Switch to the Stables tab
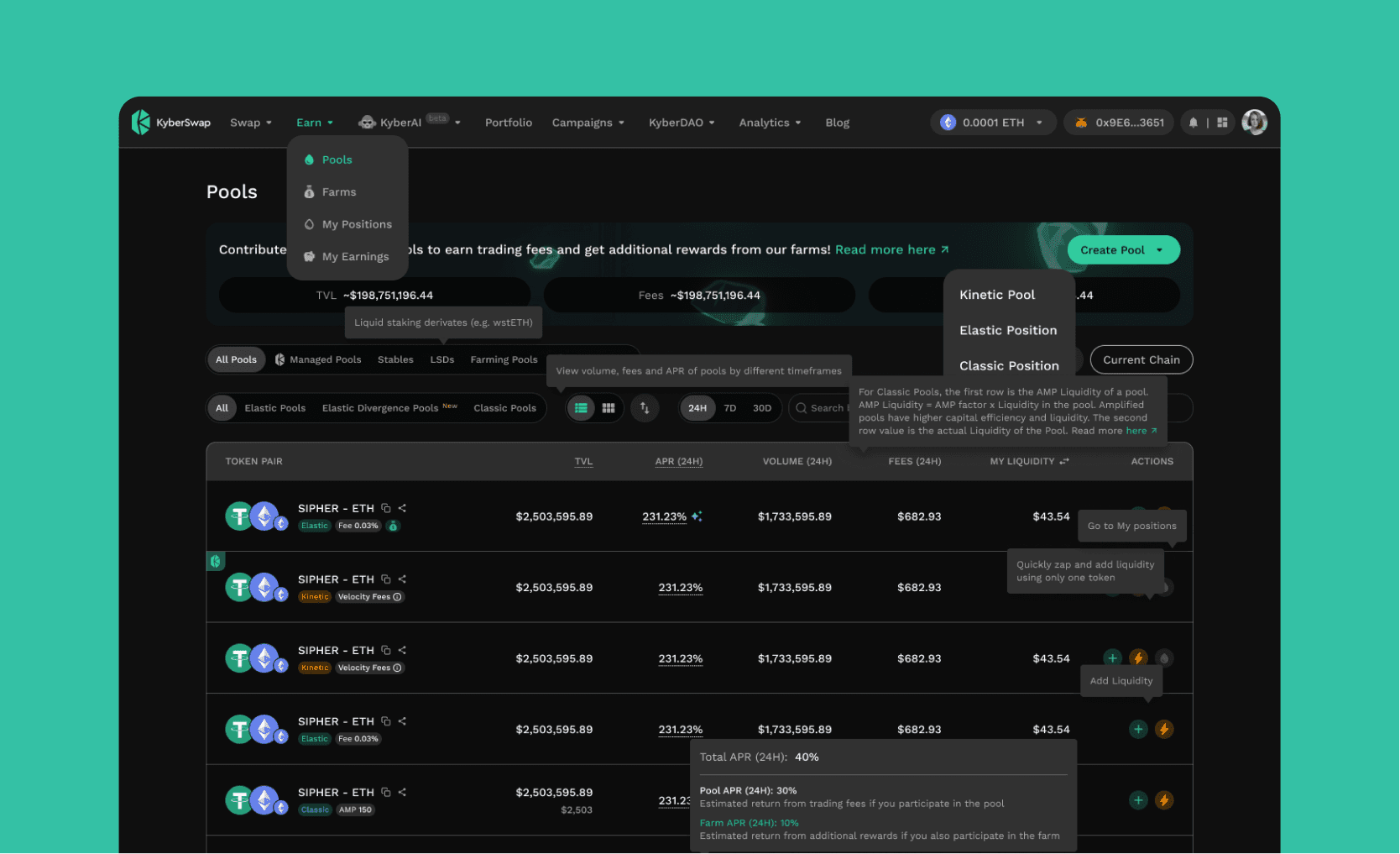The width and height of the screenshot is (1400, 854). 395,359
